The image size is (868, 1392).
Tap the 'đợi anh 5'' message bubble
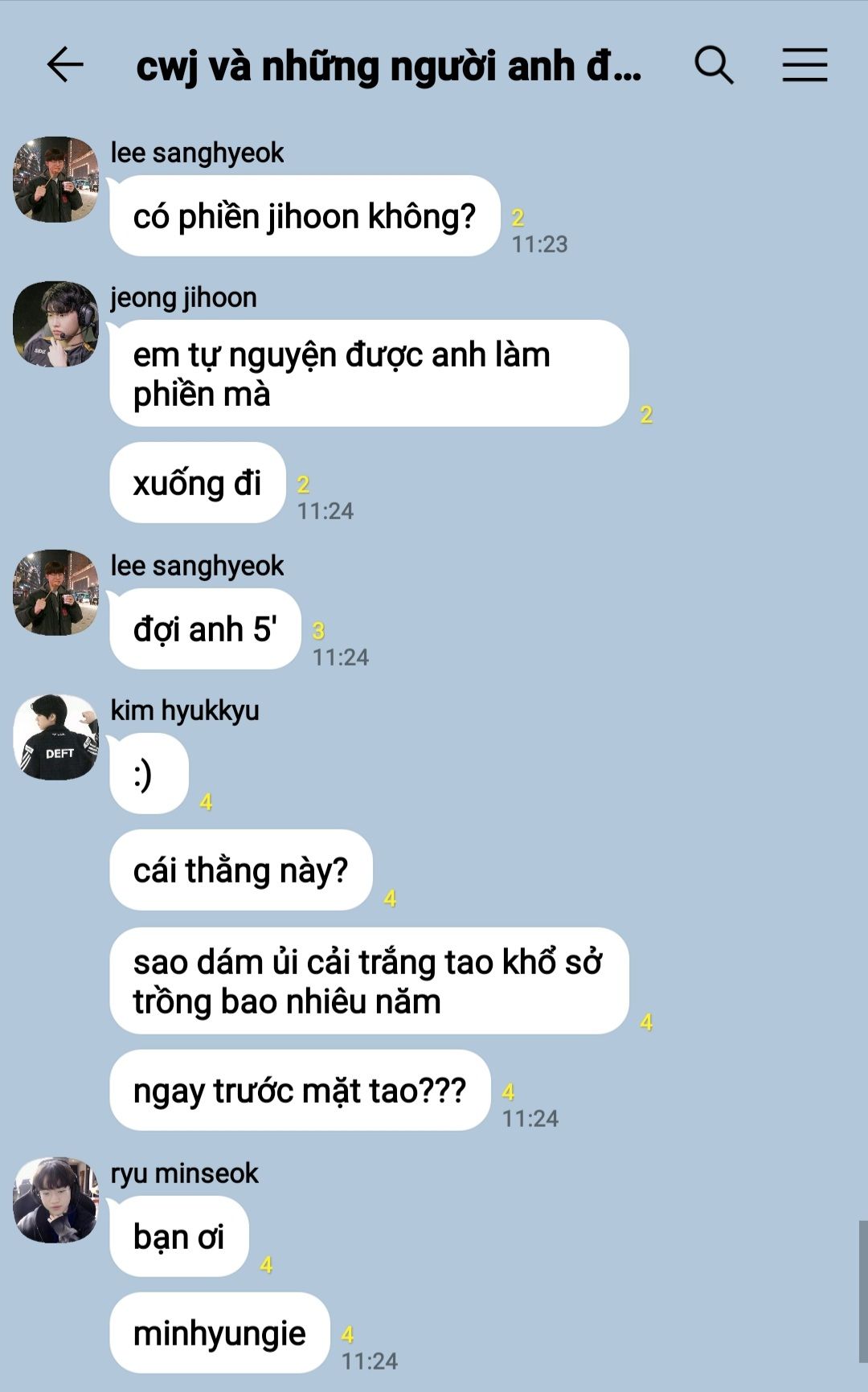(205, 629)
